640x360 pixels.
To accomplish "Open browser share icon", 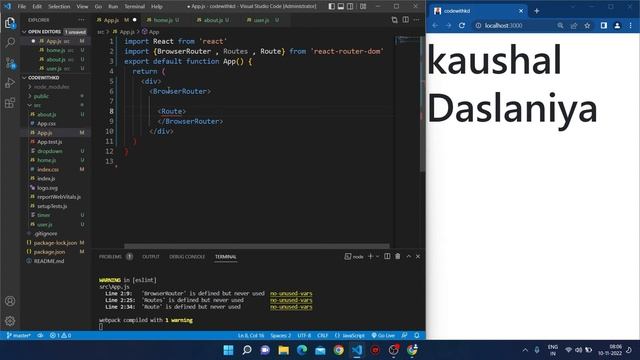I will point(574,25).
